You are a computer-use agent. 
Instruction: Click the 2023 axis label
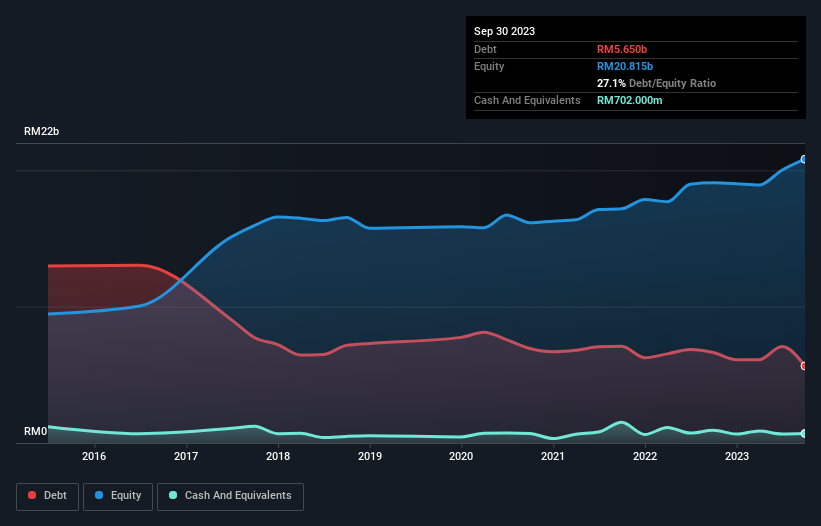click(x=737, y=456)
